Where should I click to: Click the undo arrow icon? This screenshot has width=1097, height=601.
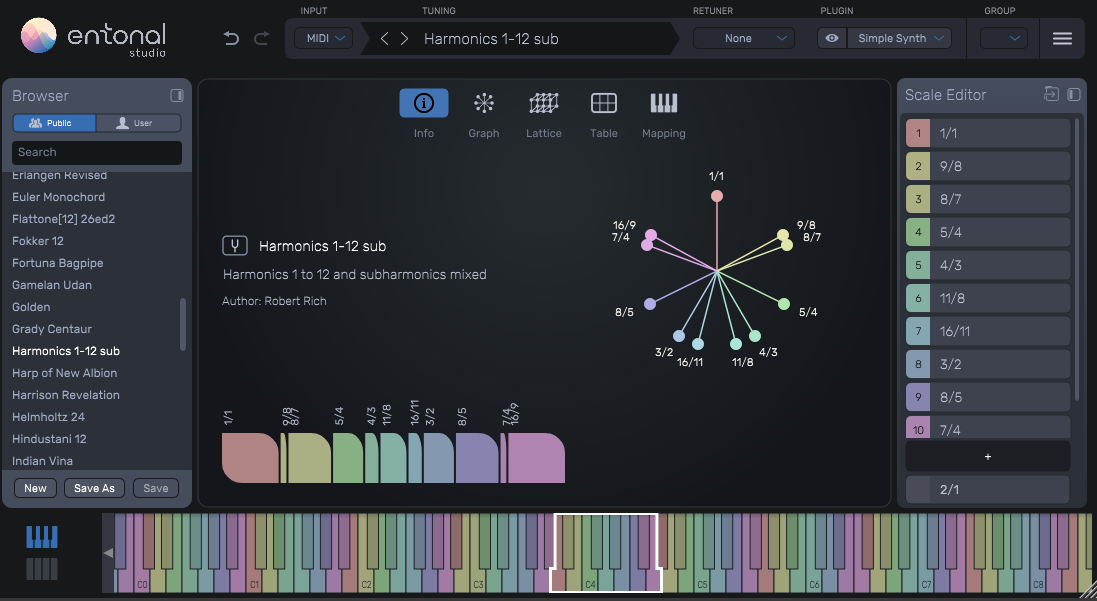[x=232, y=39]
